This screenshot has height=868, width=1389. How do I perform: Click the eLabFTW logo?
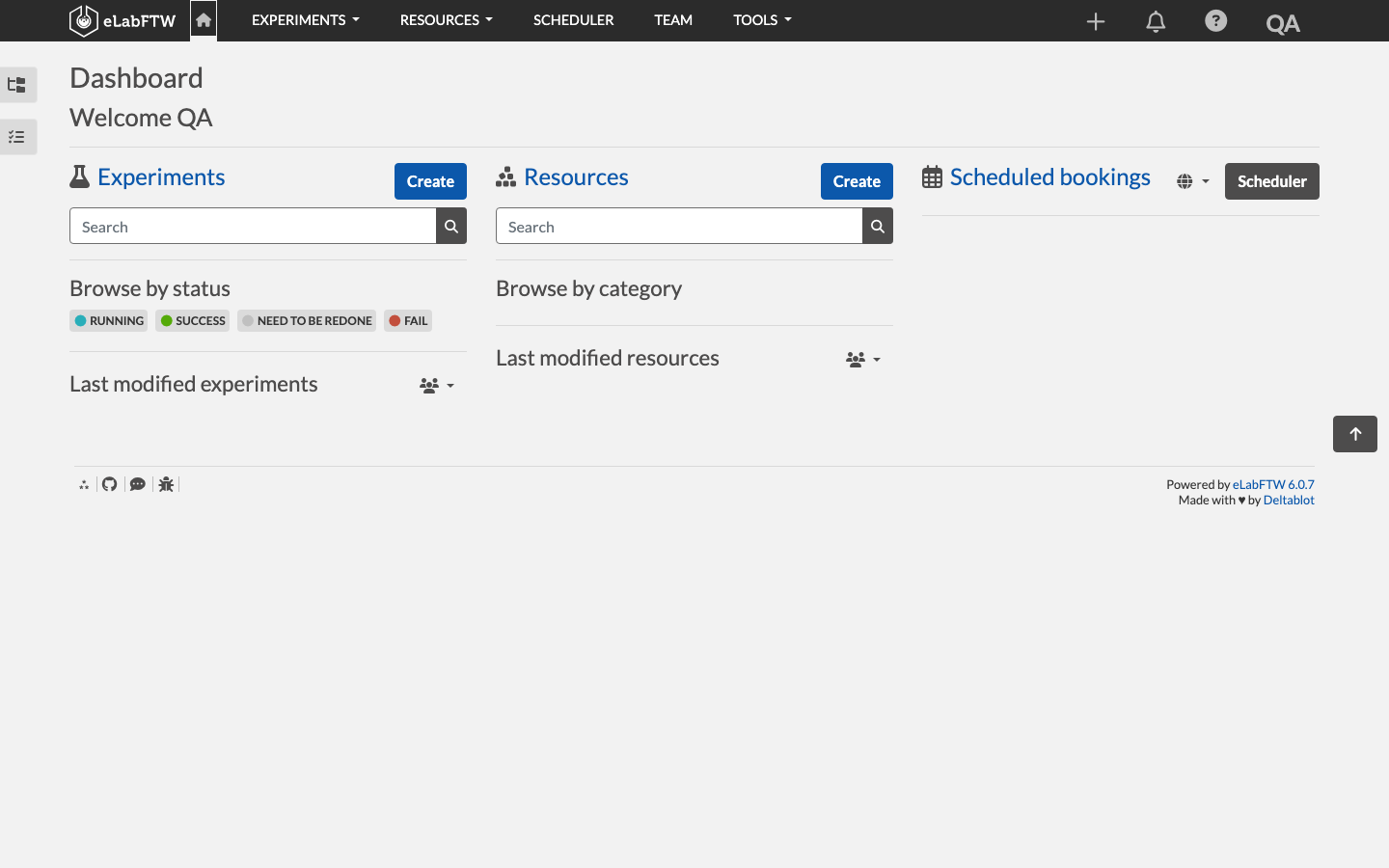click(x=123, y=20)
